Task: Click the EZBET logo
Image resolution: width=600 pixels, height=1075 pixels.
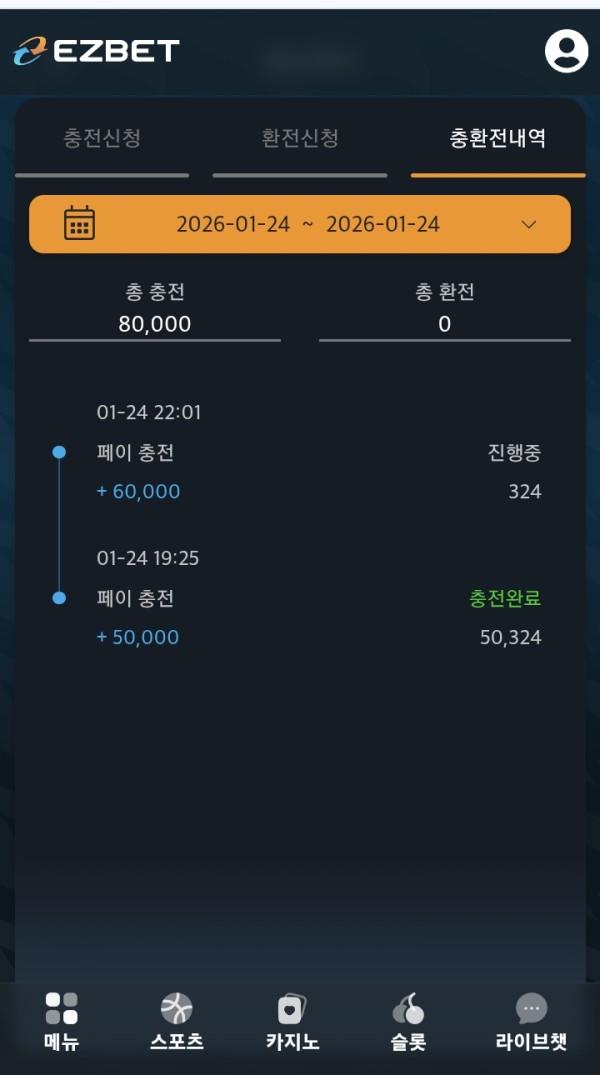Action: 96,51
